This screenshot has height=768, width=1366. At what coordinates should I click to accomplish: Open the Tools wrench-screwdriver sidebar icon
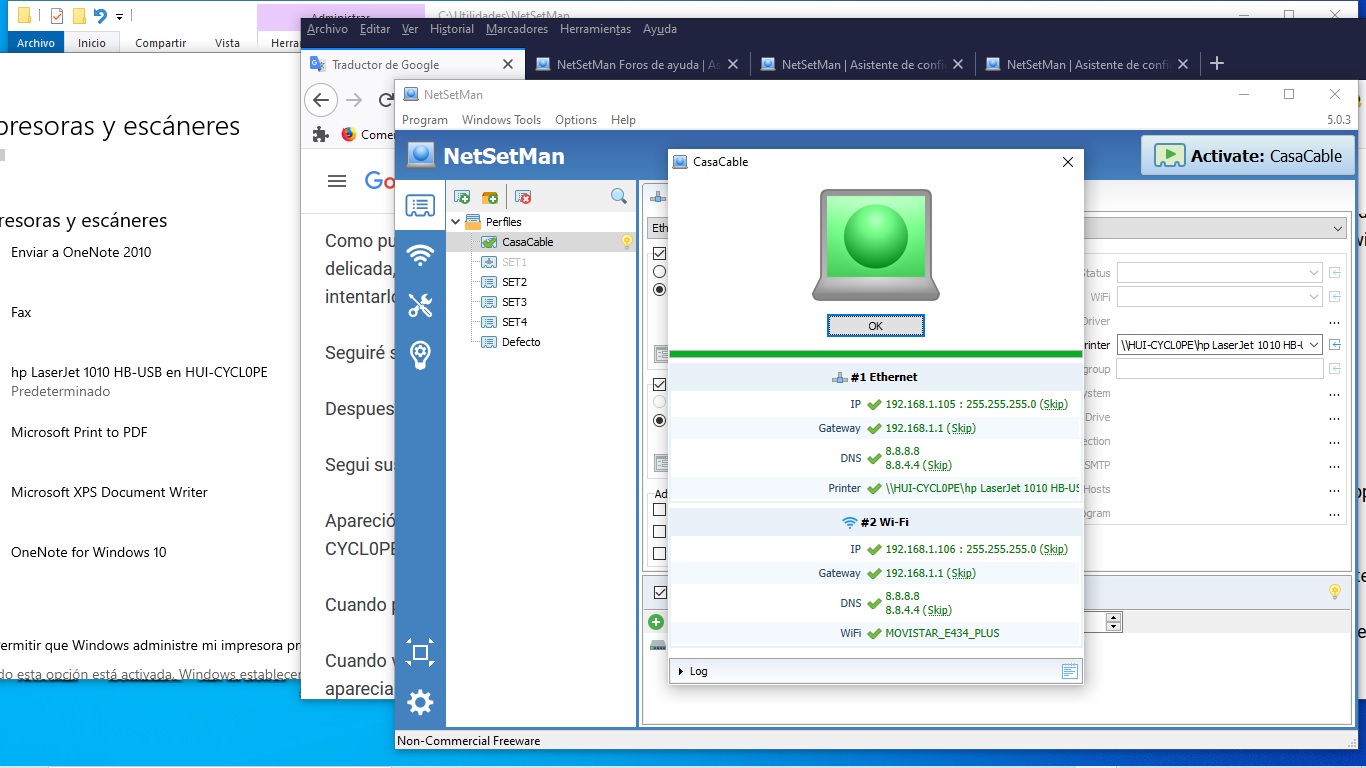coord(420,305)
